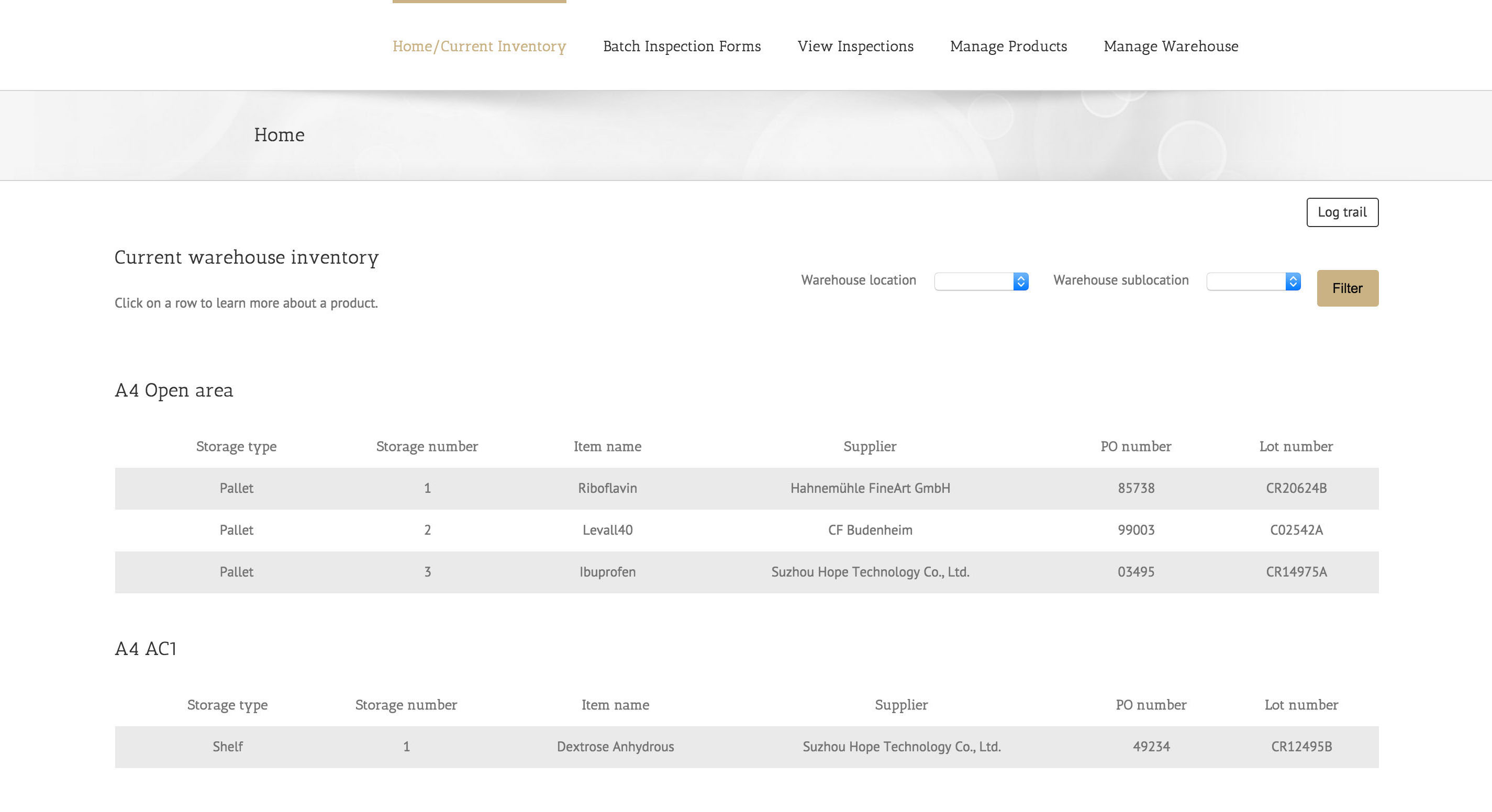Open the Manage Warehouse page

1171,46
